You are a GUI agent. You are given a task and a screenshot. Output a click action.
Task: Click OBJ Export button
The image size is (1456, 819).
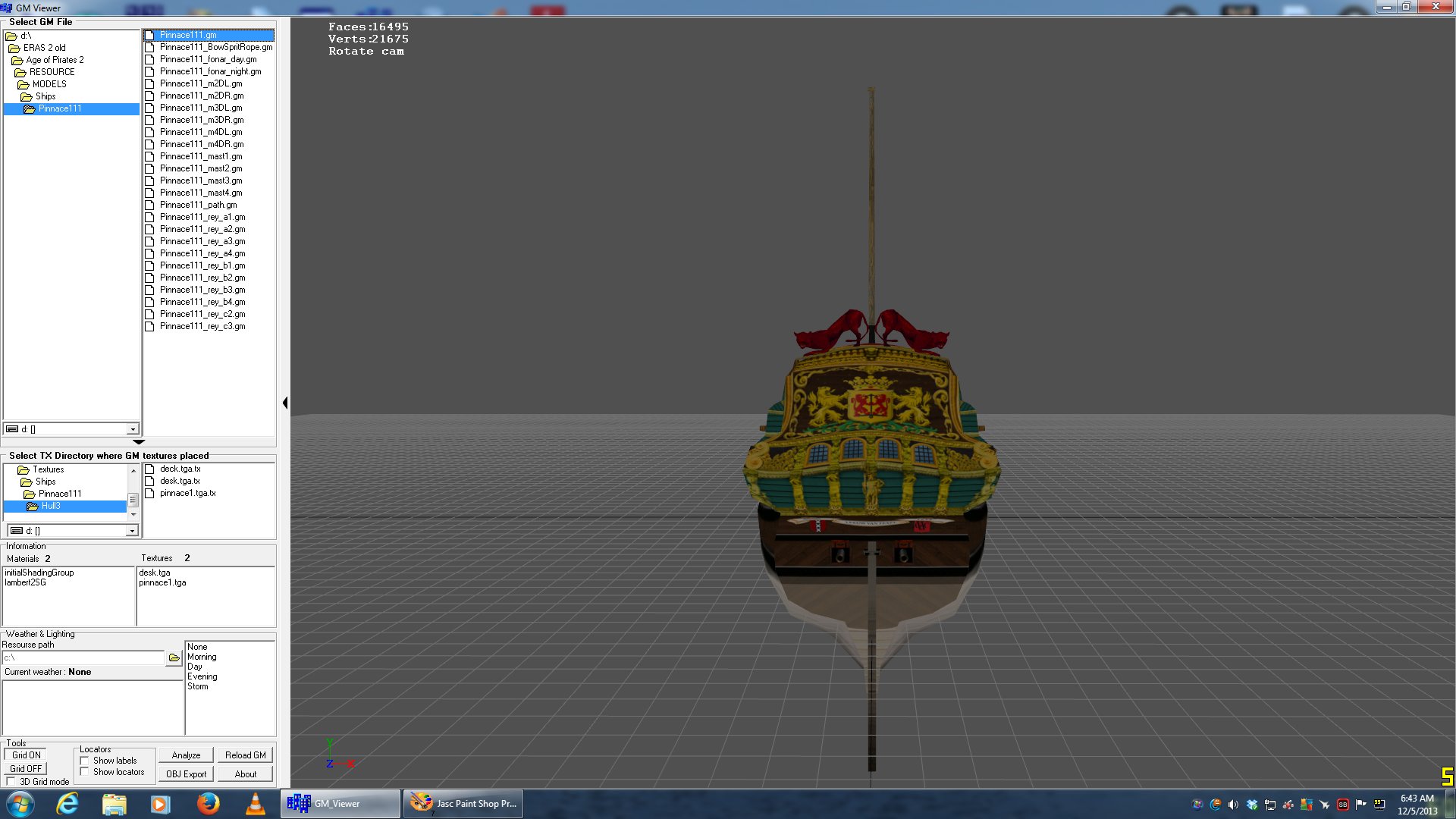click(x=186, y=774)
